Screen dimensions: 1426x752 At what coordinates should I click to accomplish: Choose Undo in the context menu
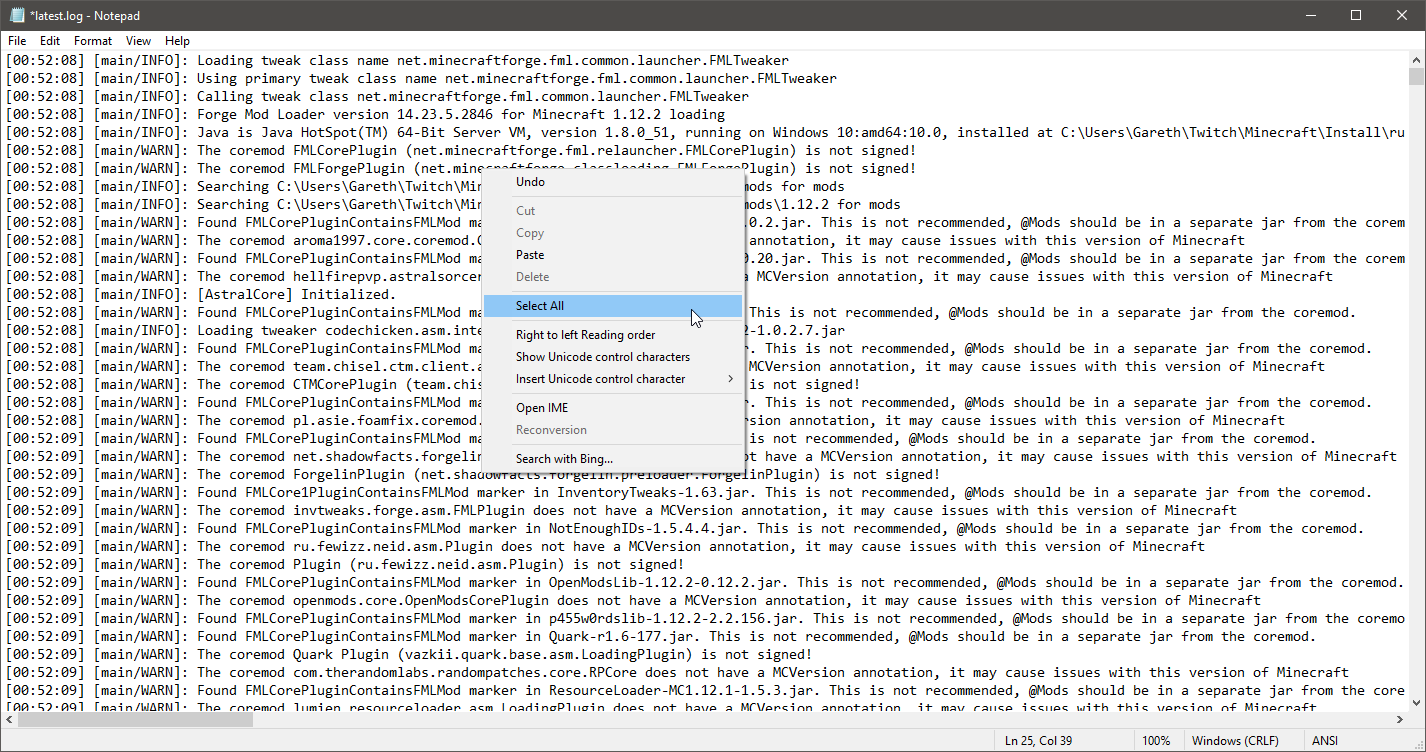click(613, 182)
